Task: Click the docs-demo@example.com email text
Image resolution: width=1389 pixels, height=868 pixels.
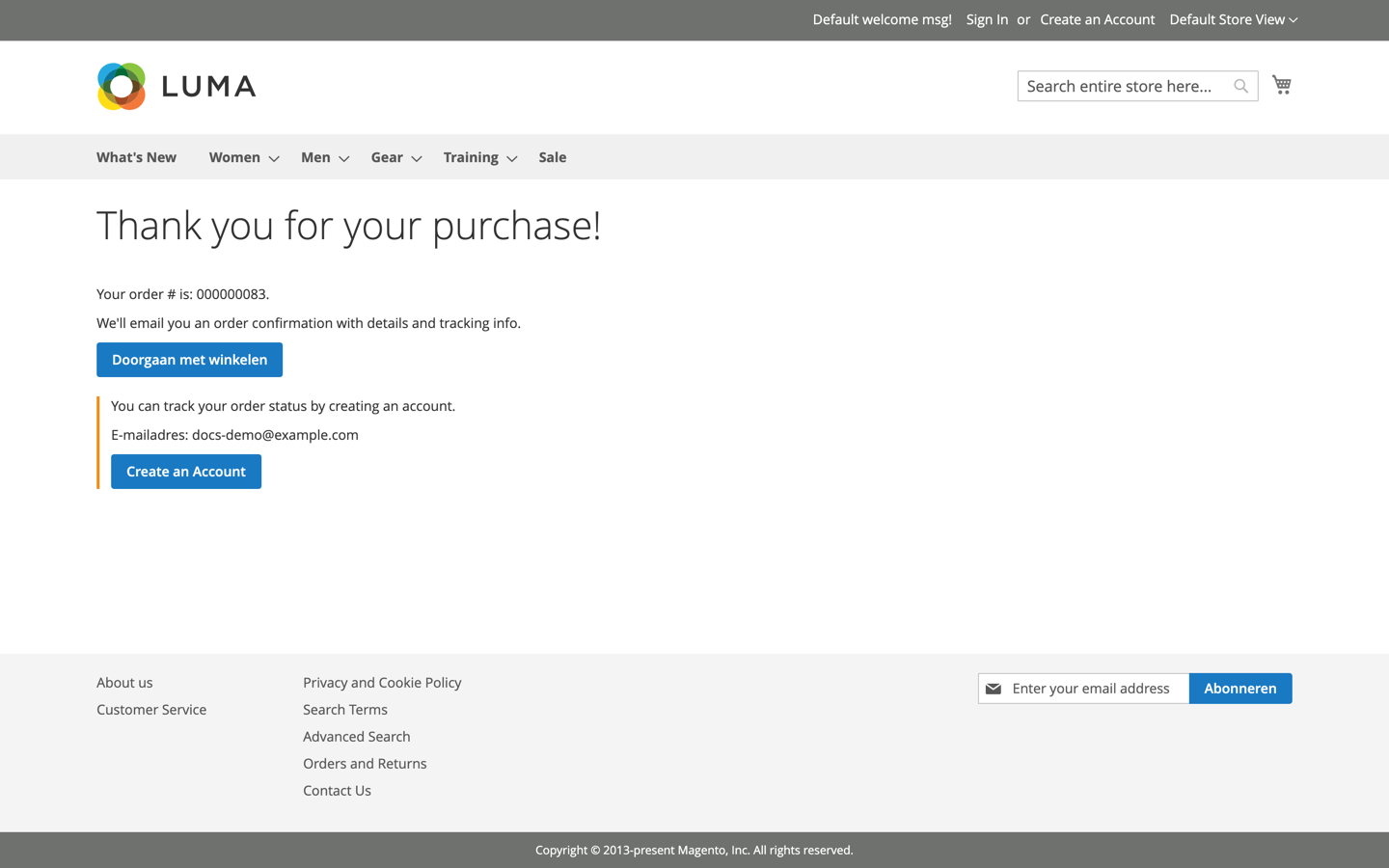Action: coord(275,435)
